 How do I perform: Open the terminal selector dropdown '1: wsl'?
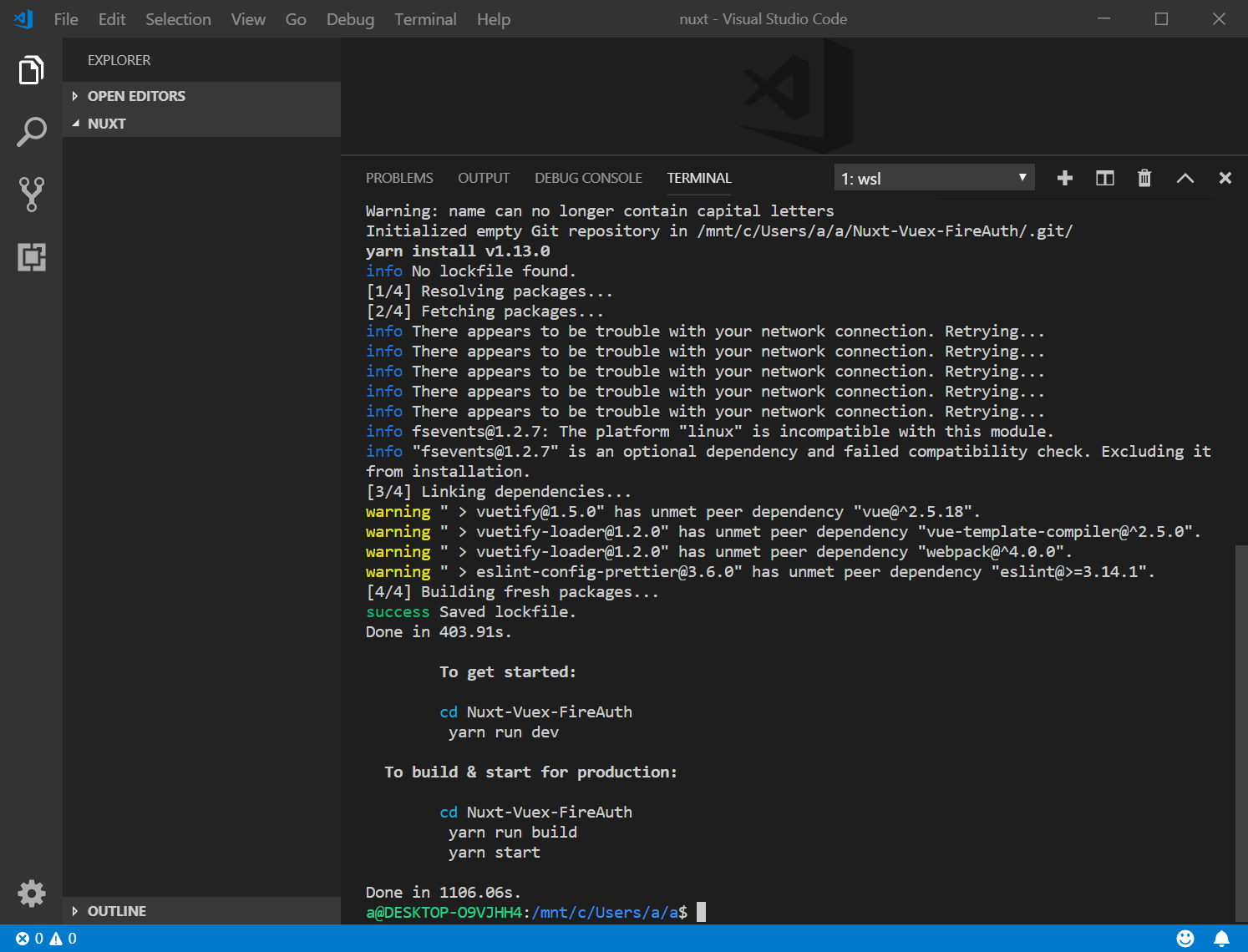pyautogui.click(x=933, y=178)
